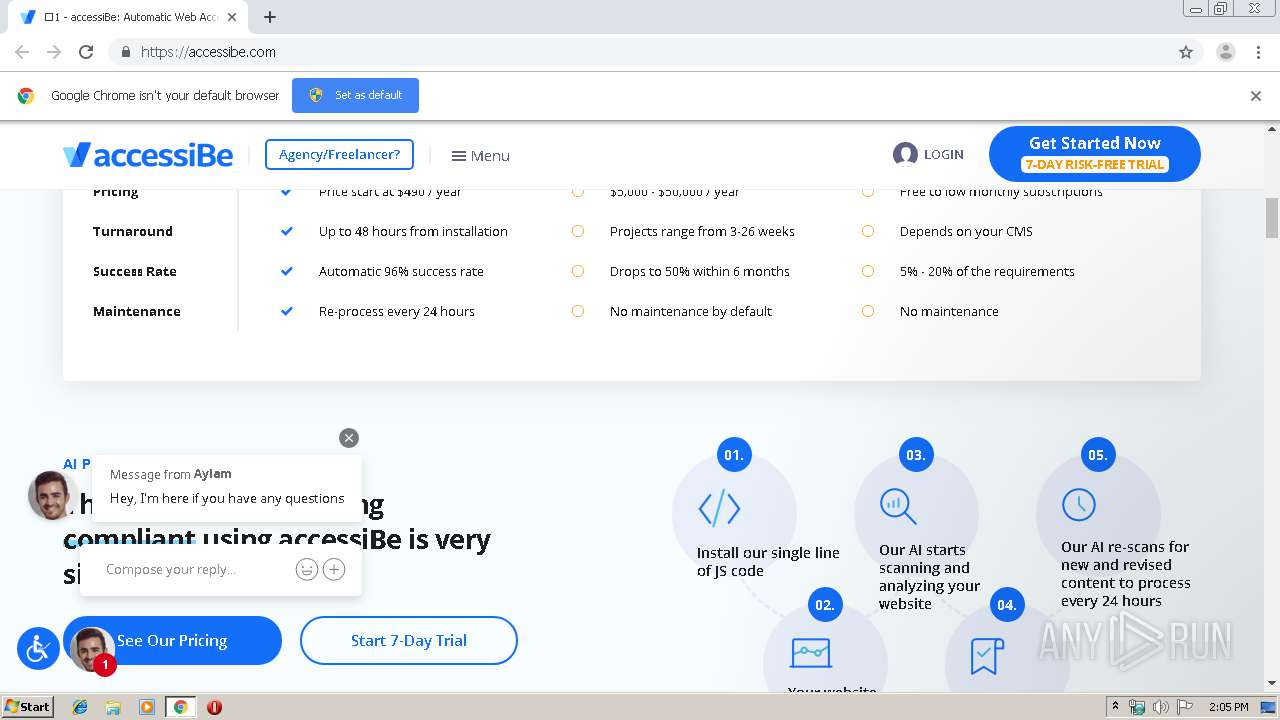Click the Agency/Freelancer? button
Screen dimensions: 1280x720
point(339,154)
